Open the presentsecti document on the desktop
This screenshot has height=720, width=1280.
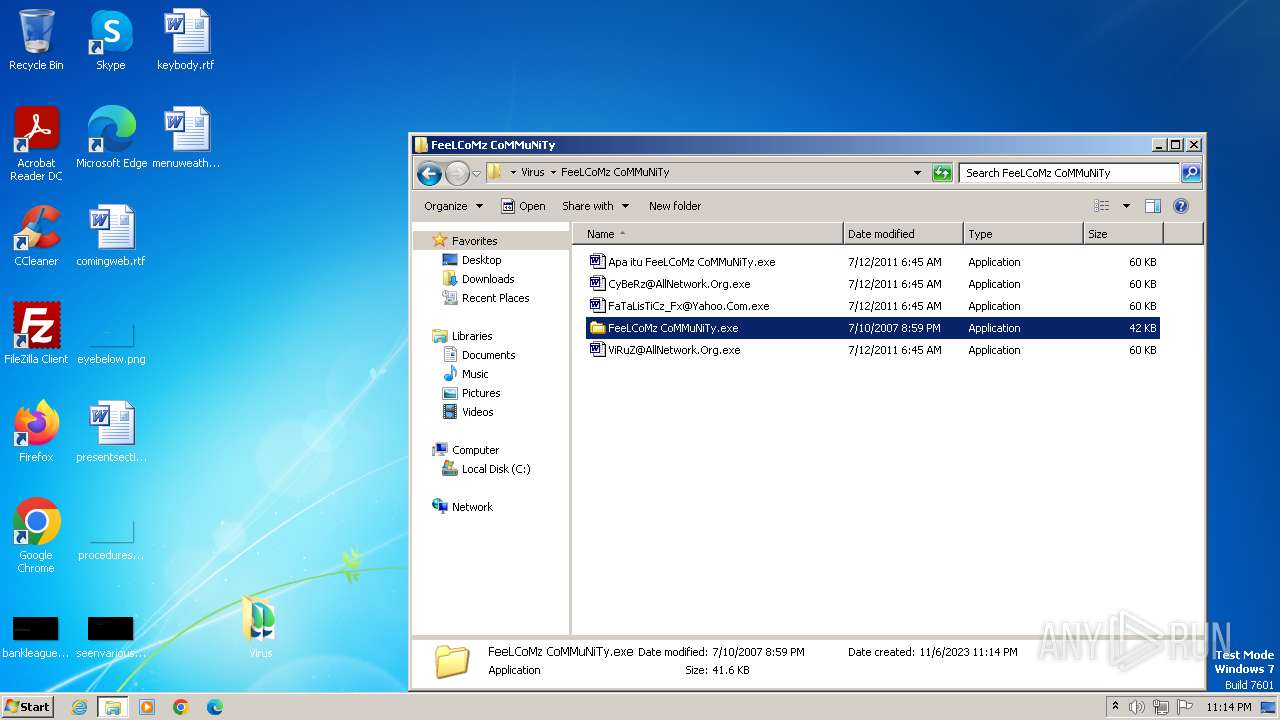(x=111, y=432)
